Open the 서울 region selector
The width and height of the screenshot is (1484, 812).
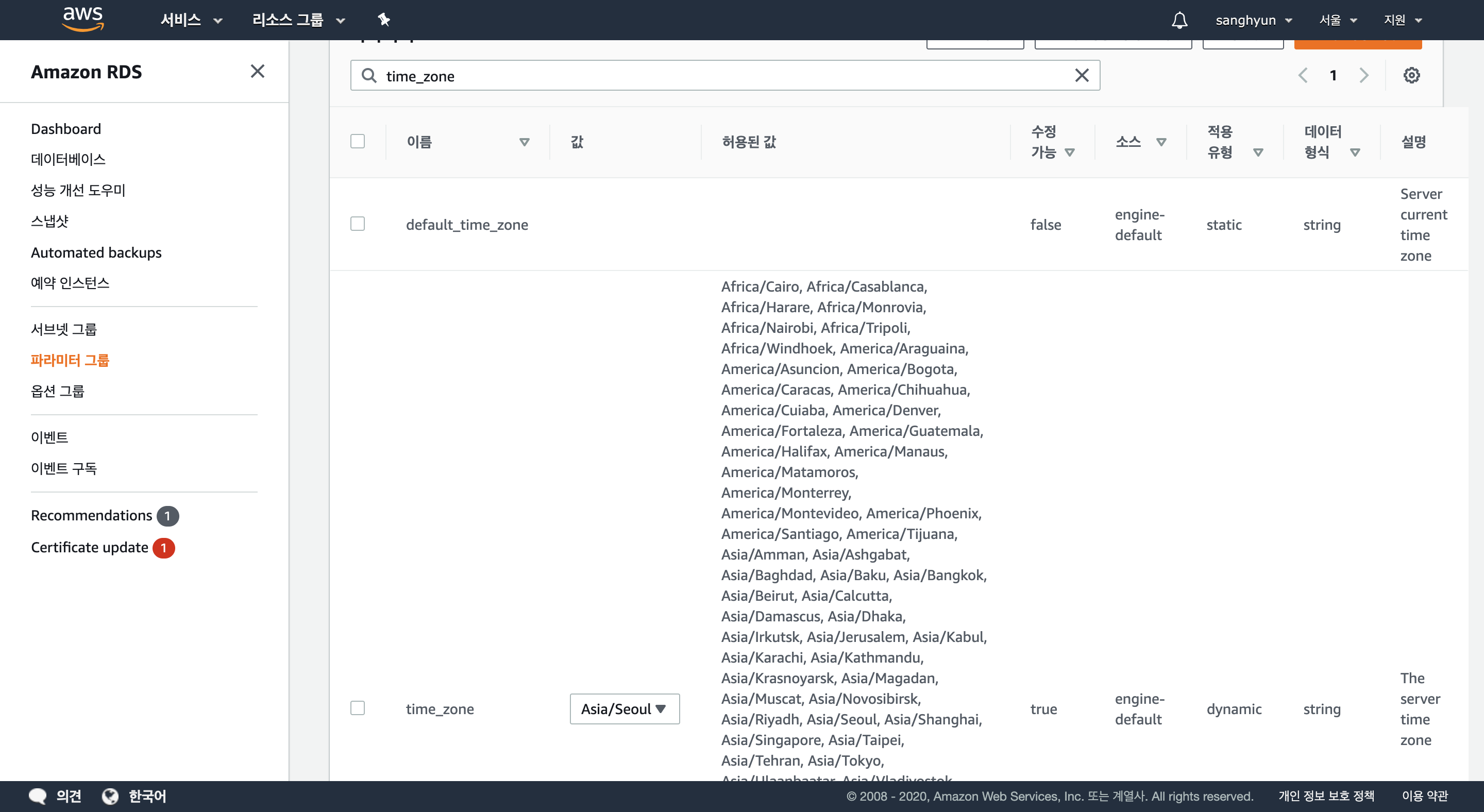click(x=1337, y=20)
